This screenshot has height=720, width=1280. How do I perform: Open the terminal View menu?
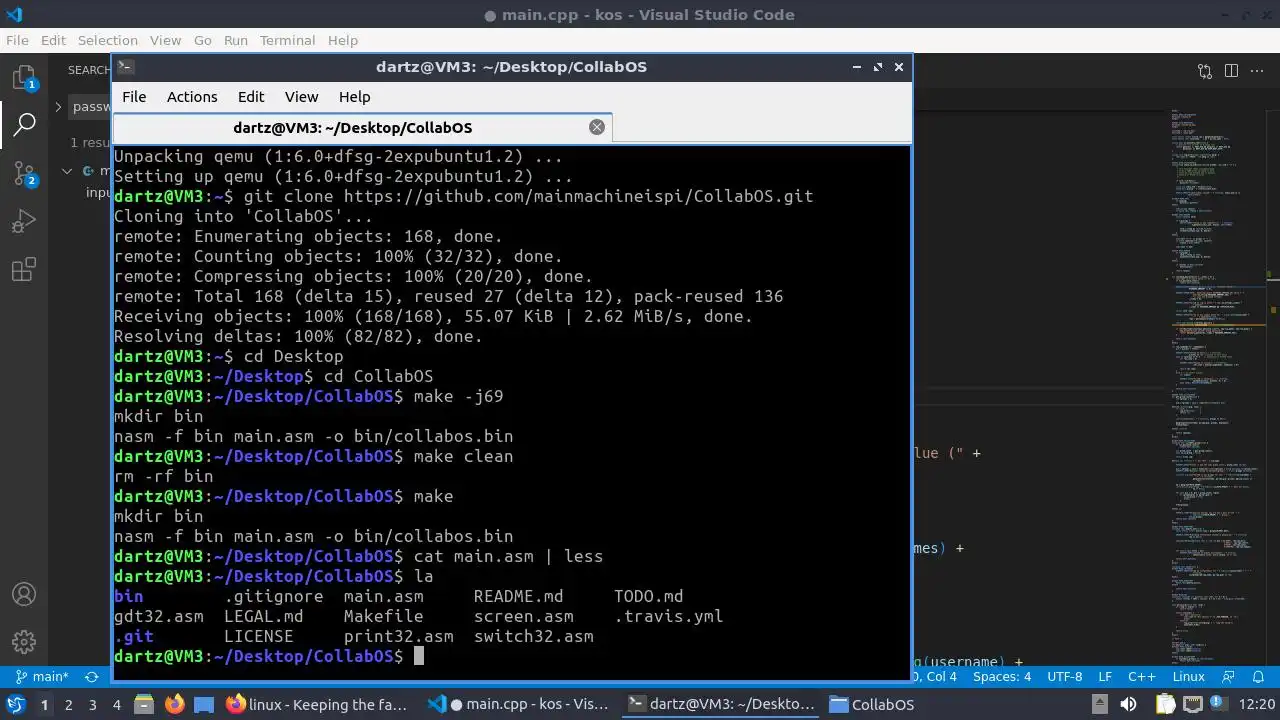click(x=301, y=97)
